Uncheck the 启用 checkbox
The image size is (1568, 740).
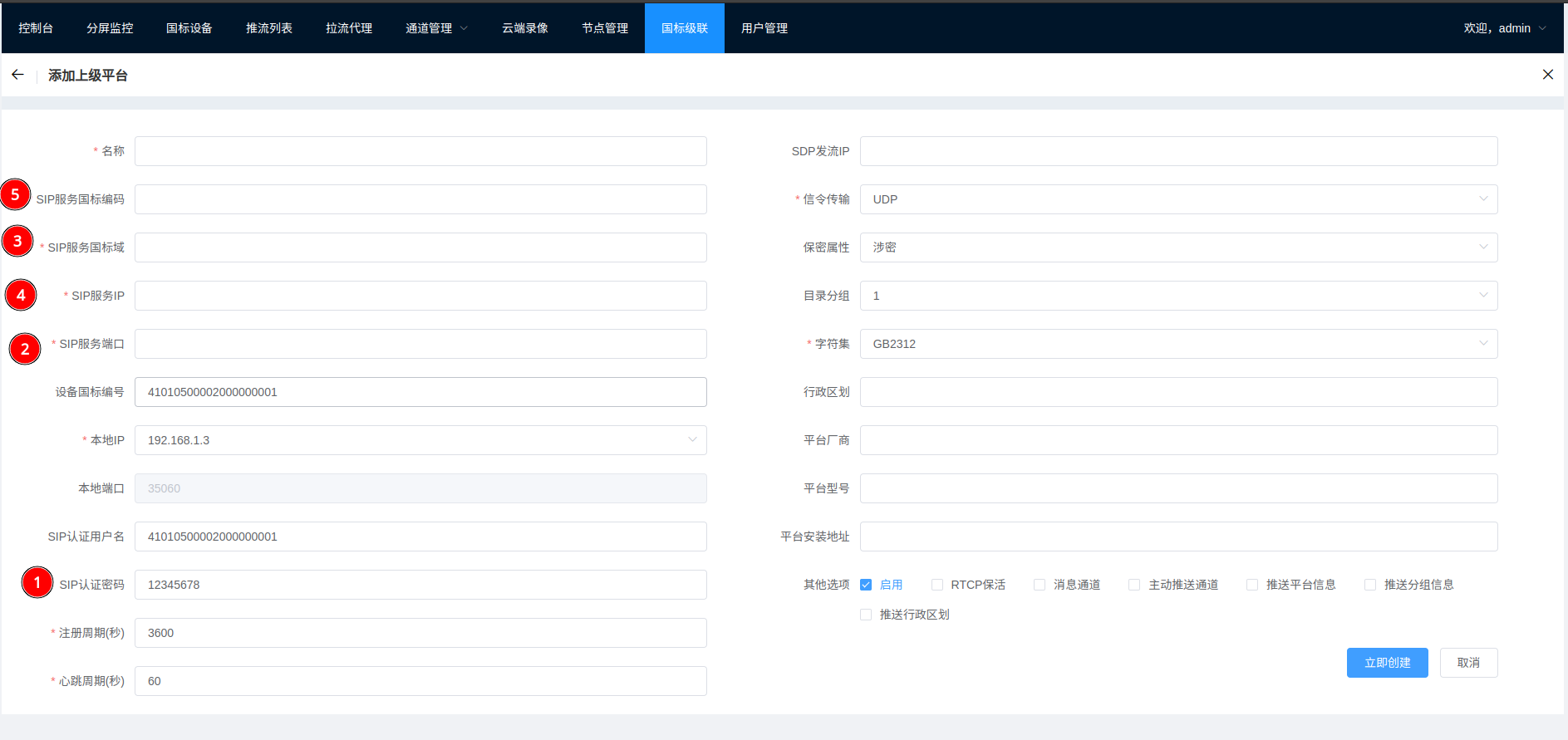tap(866, 585)
